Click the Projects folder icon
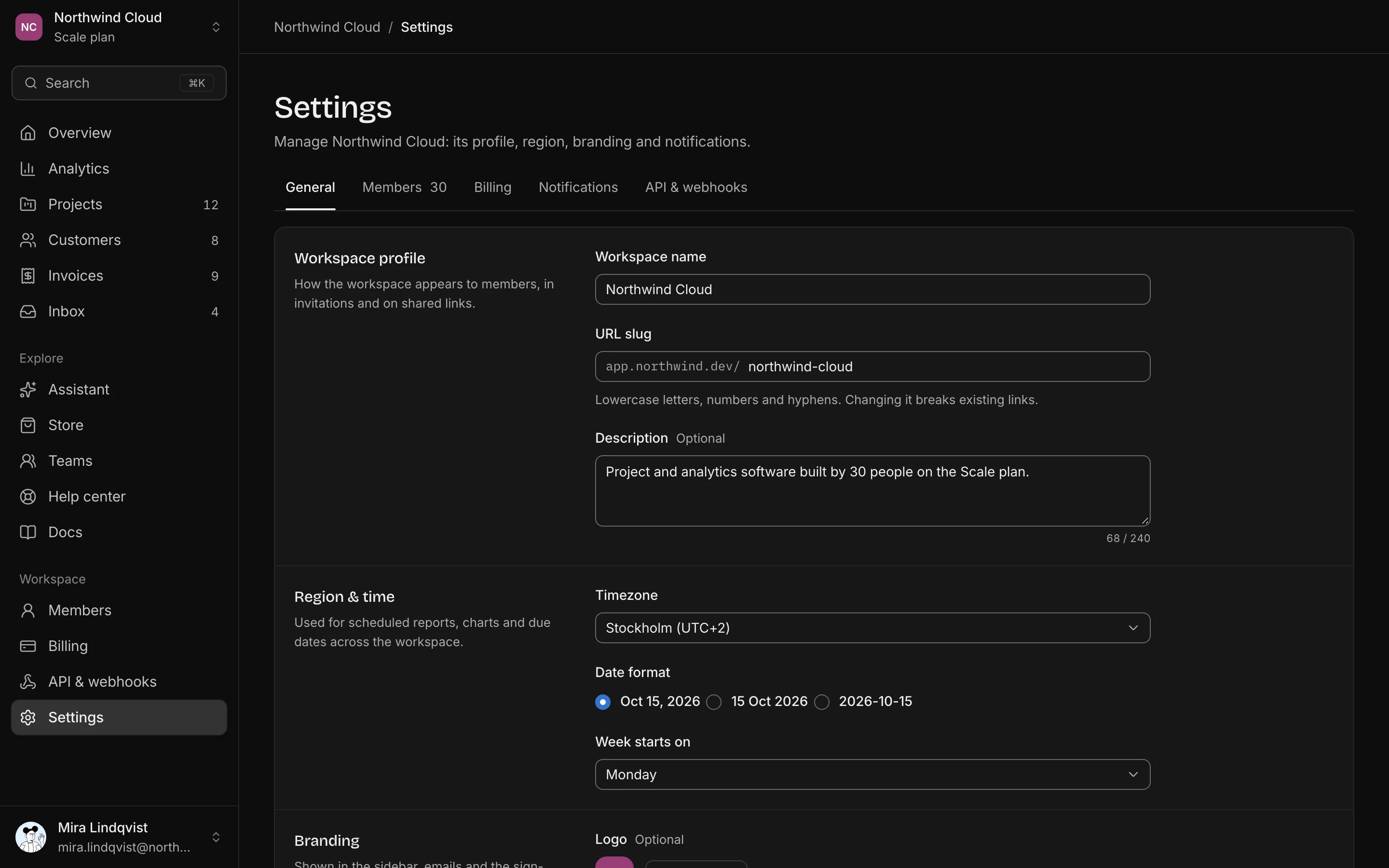 28,204
